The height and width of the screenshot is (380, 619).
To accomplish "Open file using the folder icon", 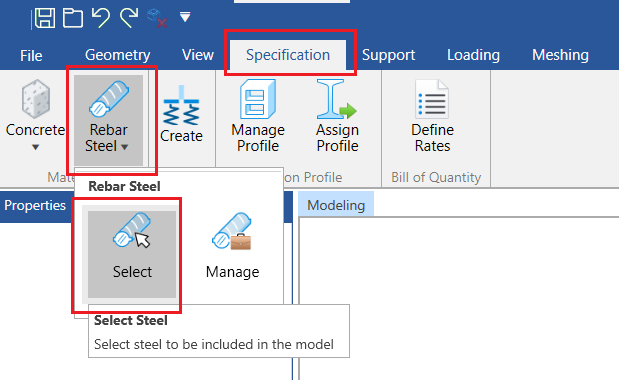I will coord(73,18).
